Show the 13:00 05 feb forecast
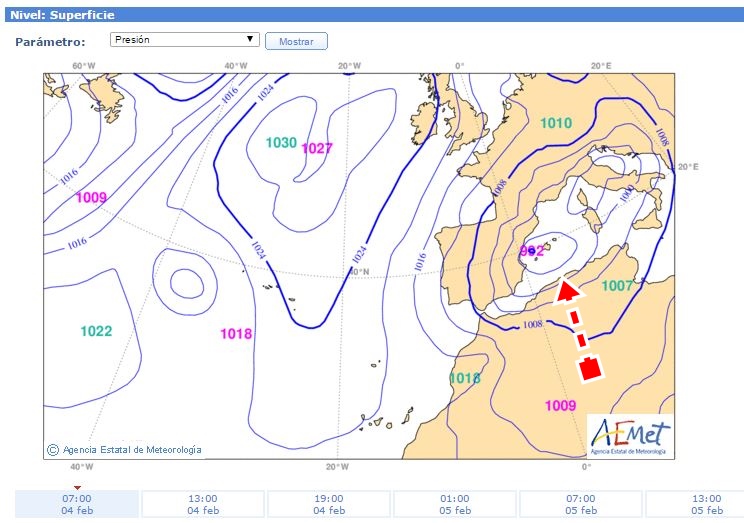Viewport: 744px width, 523px height. coord(702,504)
